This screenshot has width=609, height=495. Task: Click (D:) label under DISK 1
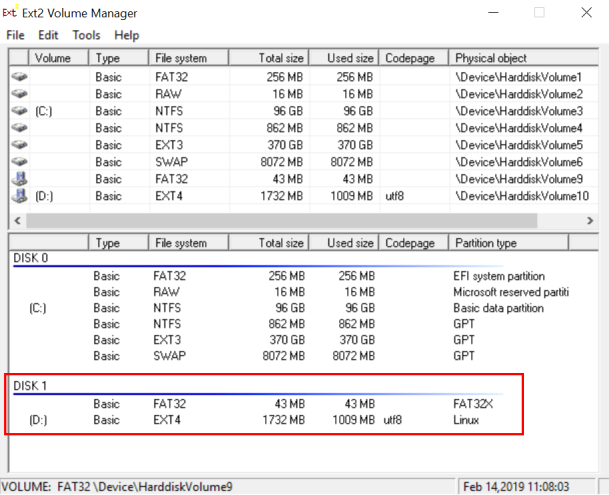pos(38,420)
